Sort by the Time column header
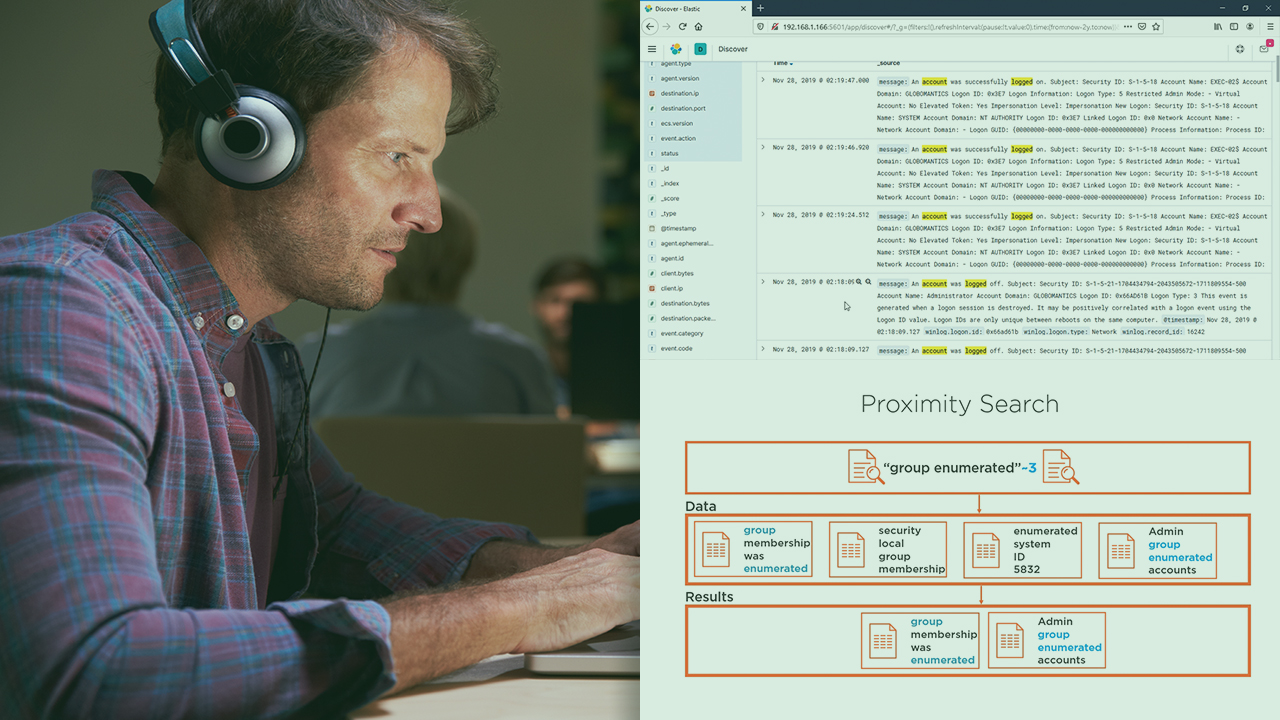Viewport: 1280px width, 720px height. [782, 63]
